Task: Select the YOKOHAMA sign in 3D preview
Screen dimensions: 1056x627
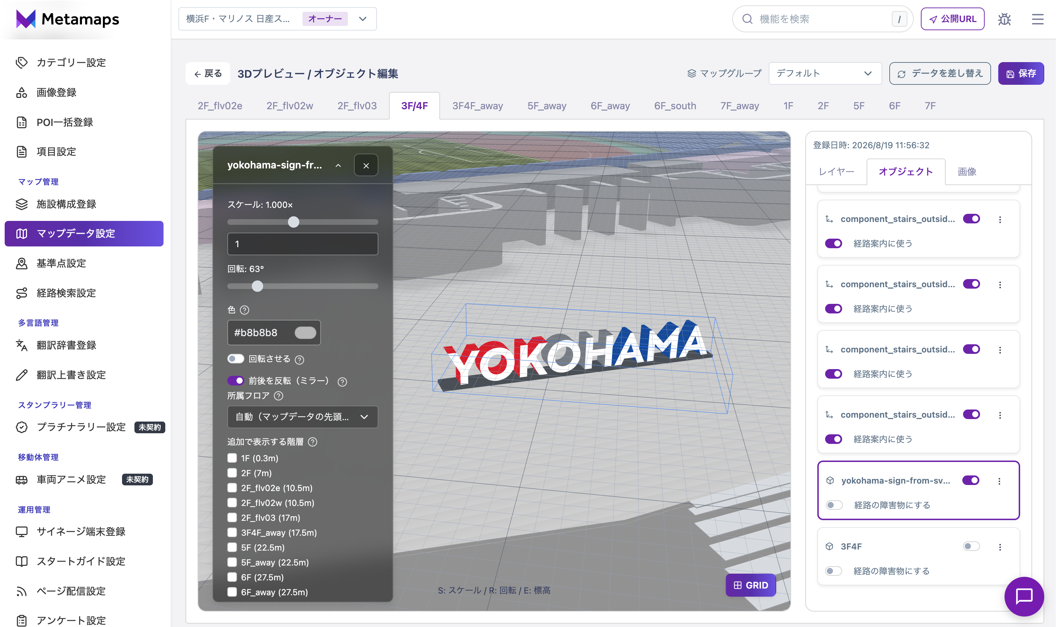Action: coord(576,357)
